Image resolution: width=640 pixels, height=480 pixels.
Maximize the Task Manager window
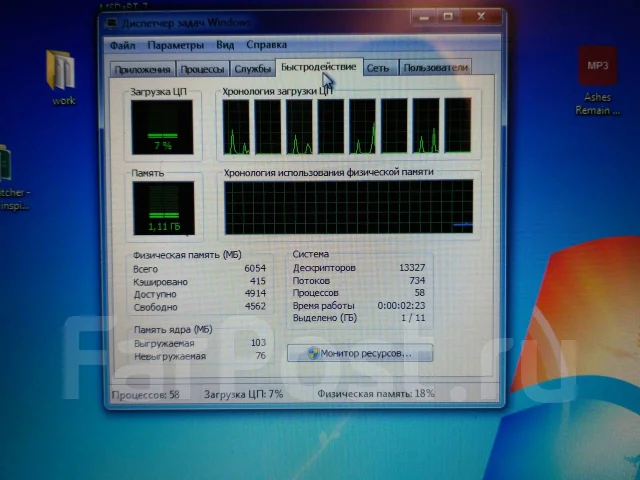[x=448, y=17]
